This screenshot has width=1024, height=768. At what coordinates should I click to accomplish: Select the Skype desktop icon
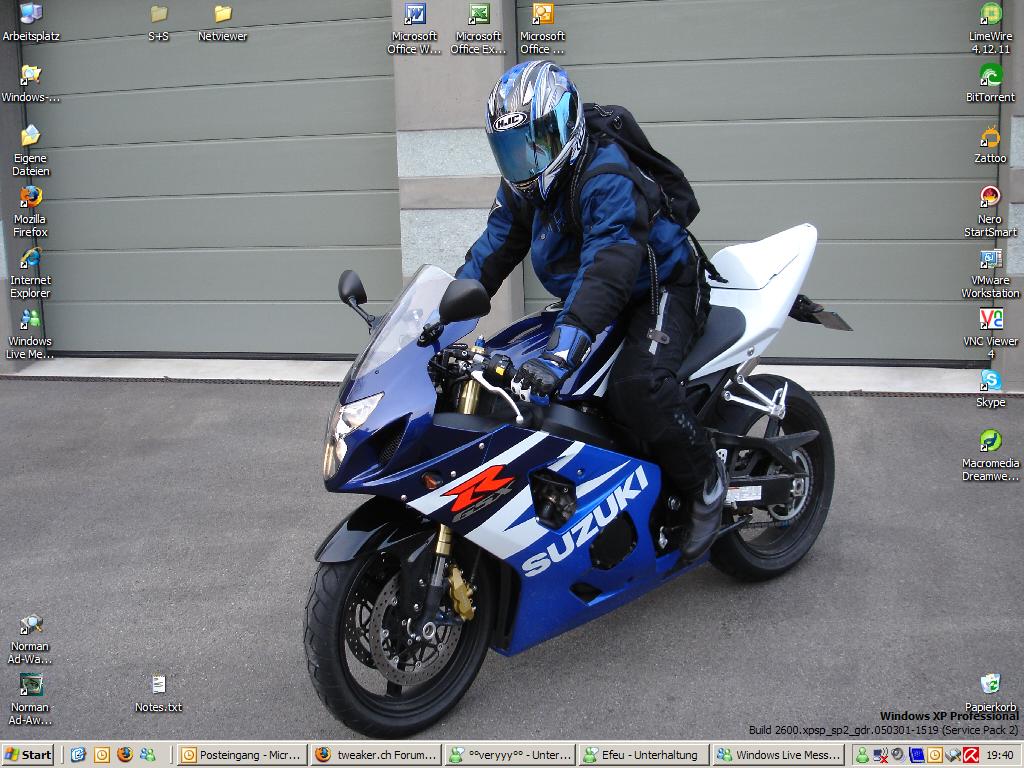(990, 380)
